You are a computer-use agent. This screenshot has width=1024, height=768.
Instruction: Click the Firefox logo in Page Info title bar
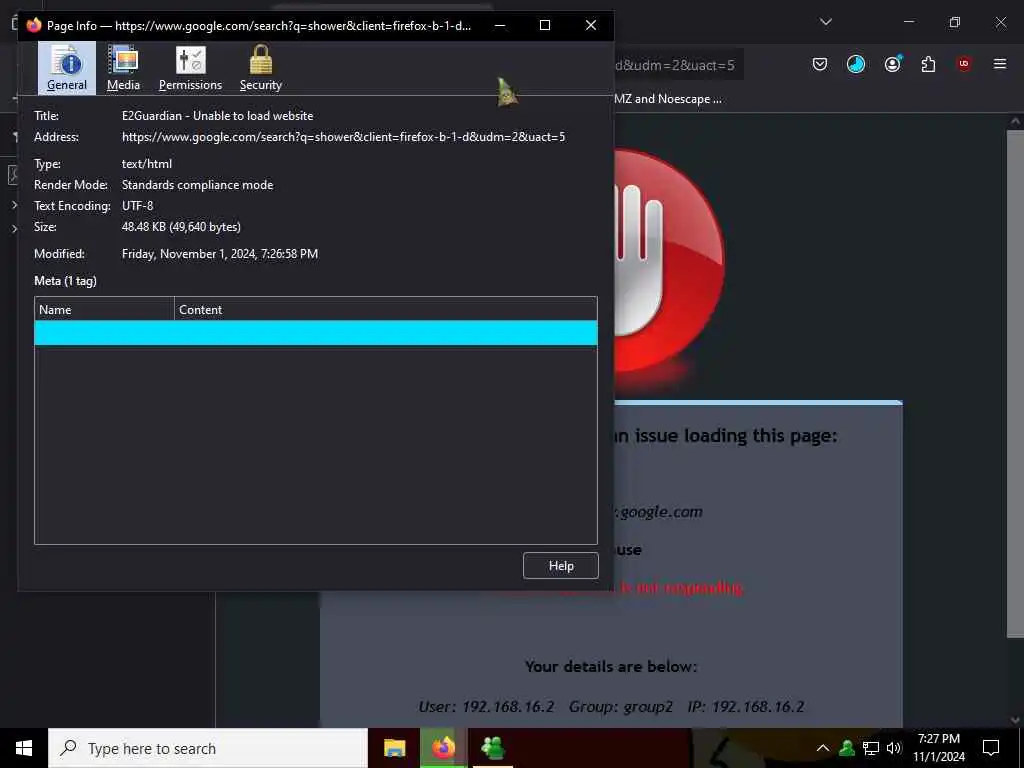click(x=34, y=25)
